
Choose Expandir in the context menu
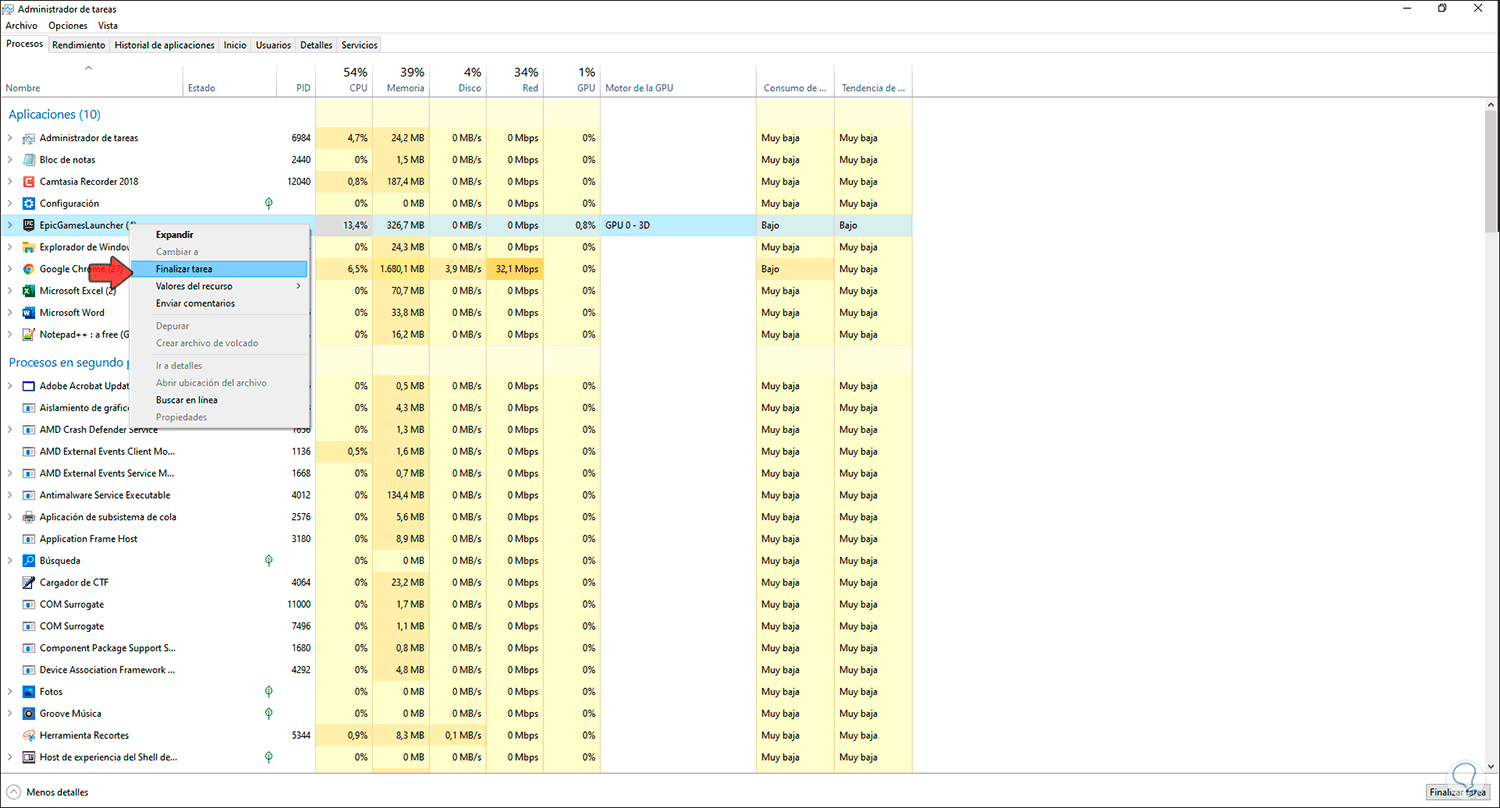(219, 235)
